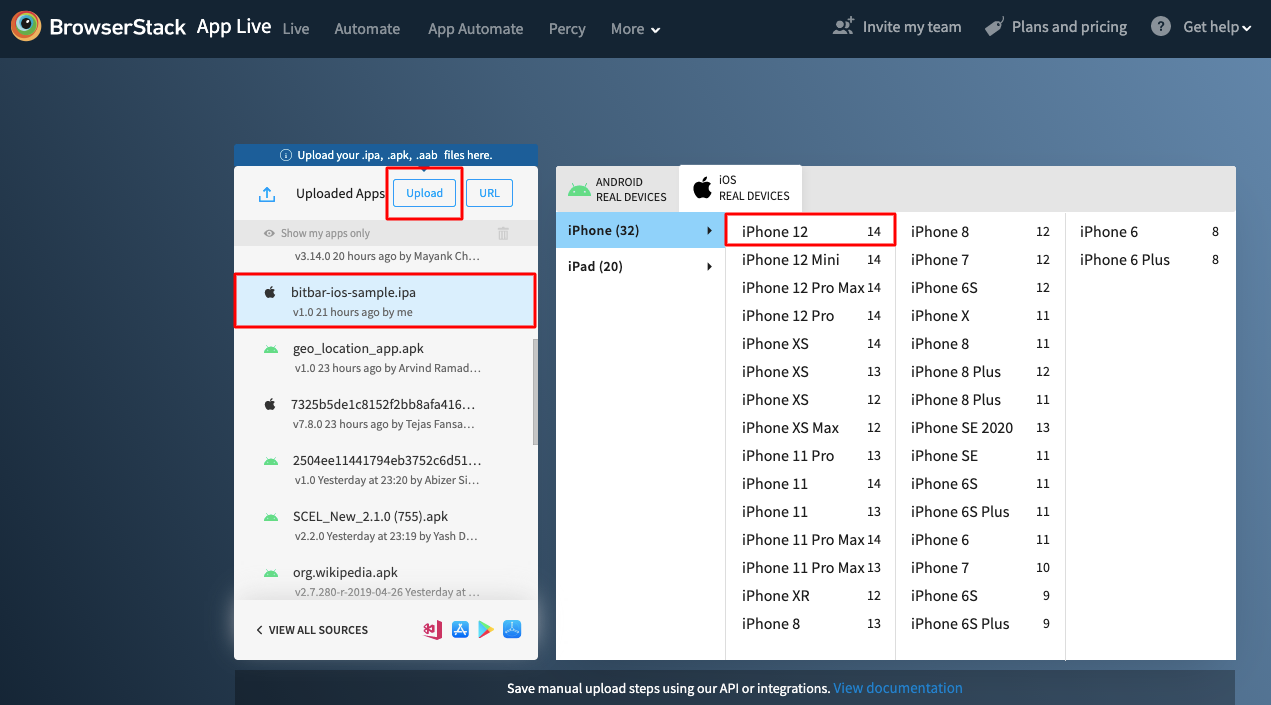Click the App Store source icon

click(460, 629)
